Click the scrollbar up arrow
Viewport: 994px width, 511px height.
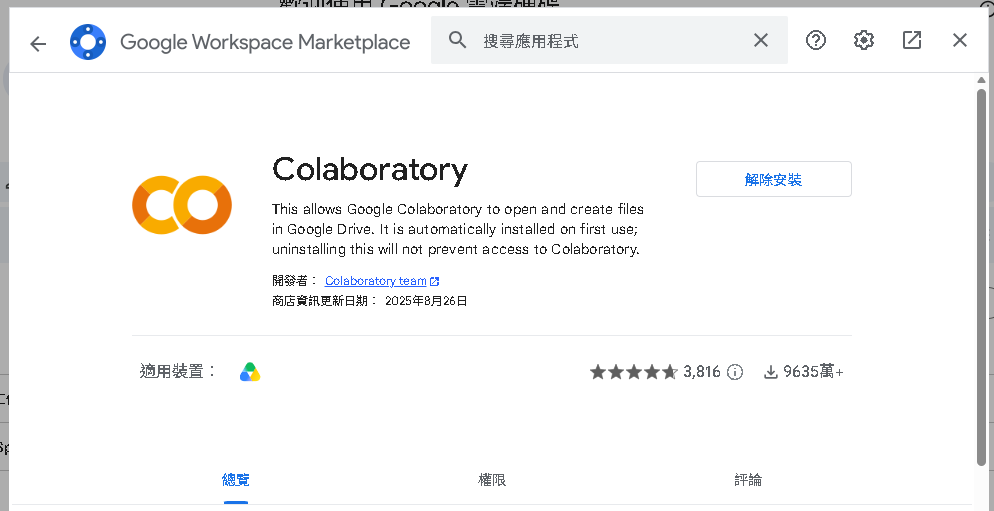981,80
